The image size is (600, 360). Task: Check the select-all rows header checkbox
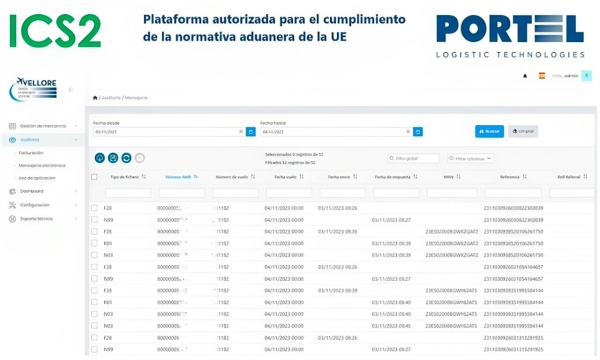[x=94, y=177]
